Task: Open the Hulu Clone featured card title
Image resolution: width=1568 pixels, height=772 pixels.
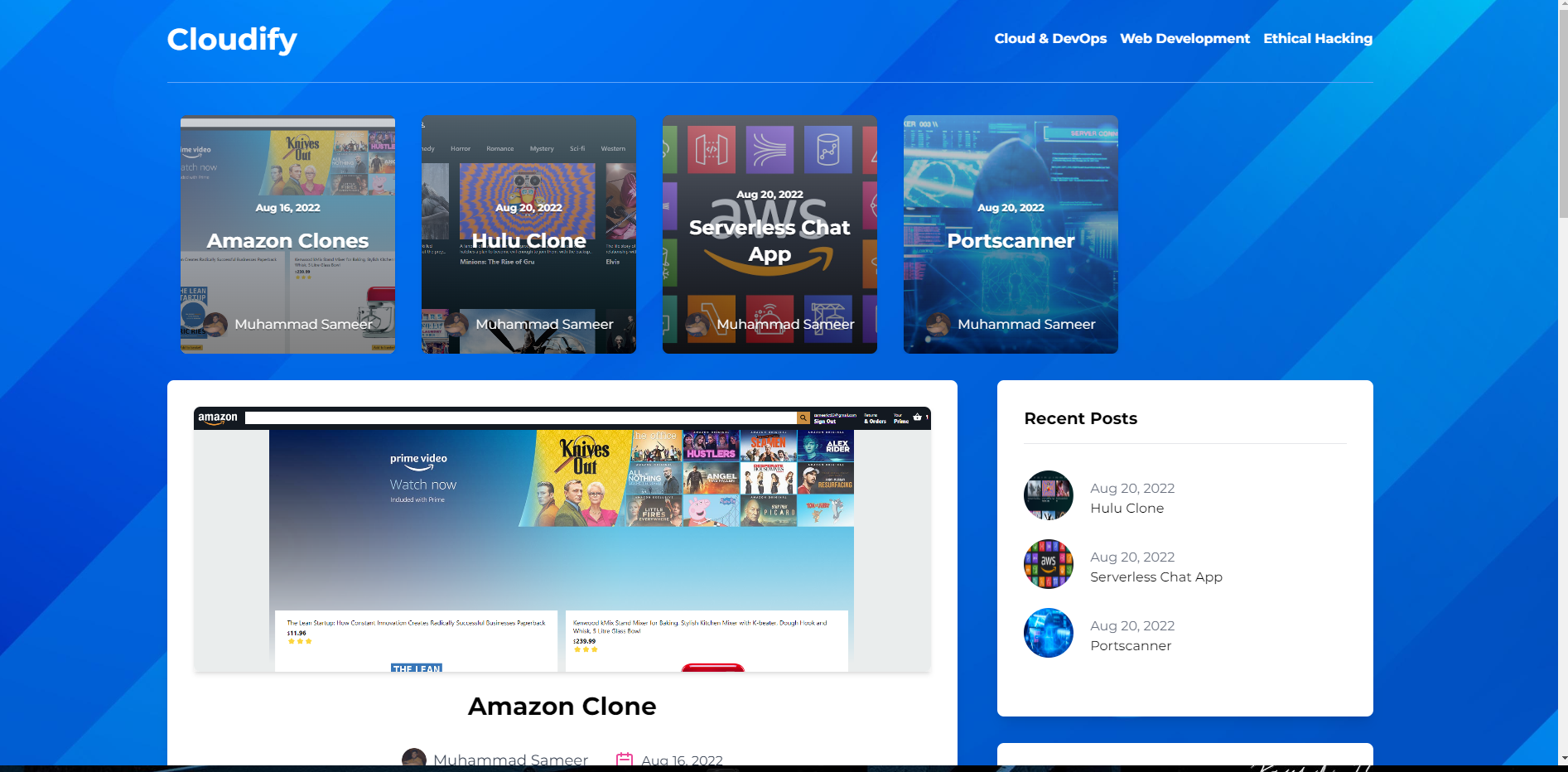Action: click(x=528, y=240)
